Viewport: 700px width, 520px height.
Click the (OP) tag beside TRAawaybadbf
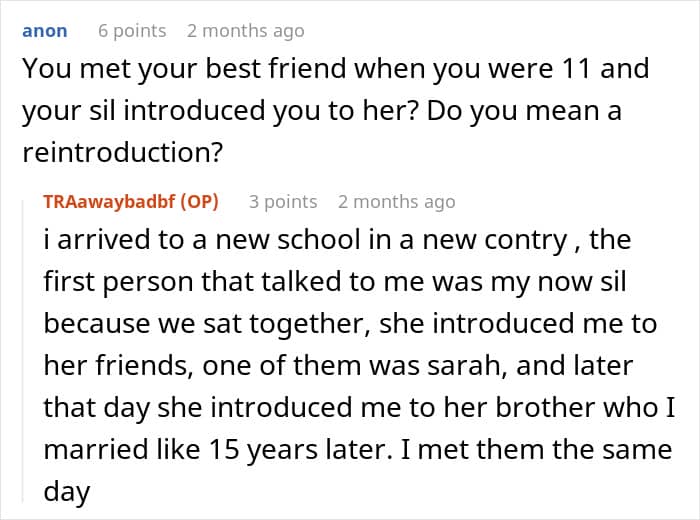point(200,202)
